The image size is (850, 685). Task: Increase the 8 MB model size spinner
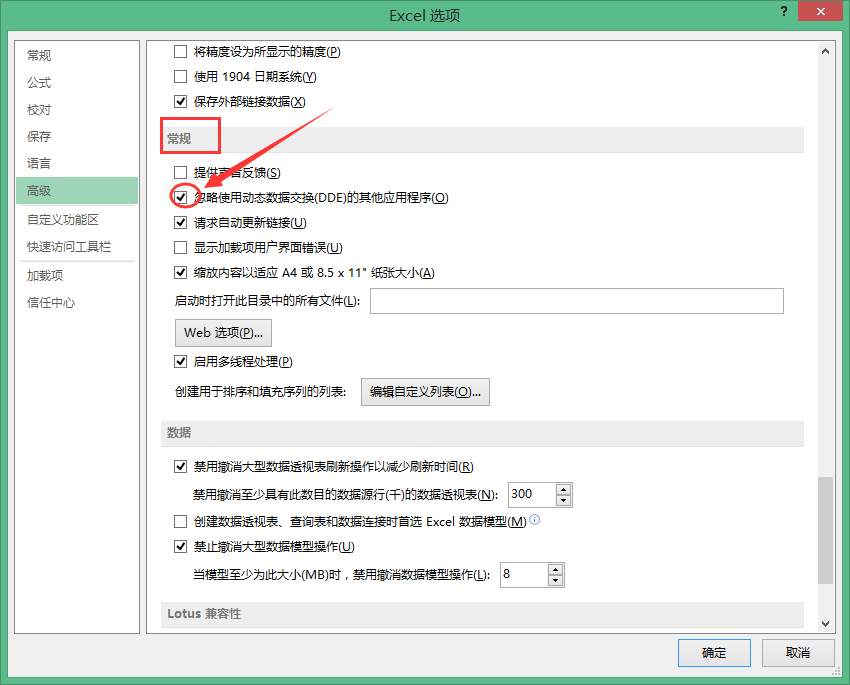click(x=556, y=569)
